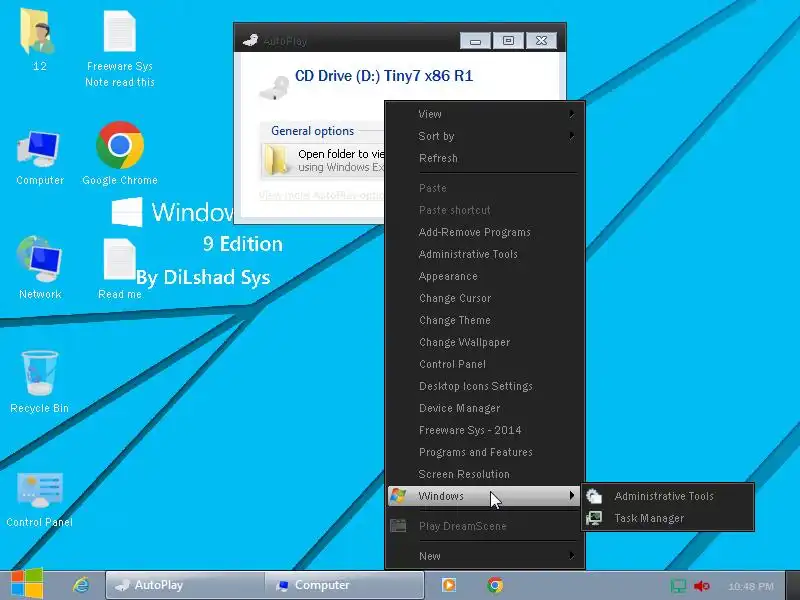The image size is (800, 600).
Task: Select the Network desktop icon
Action: click(40, 268)
